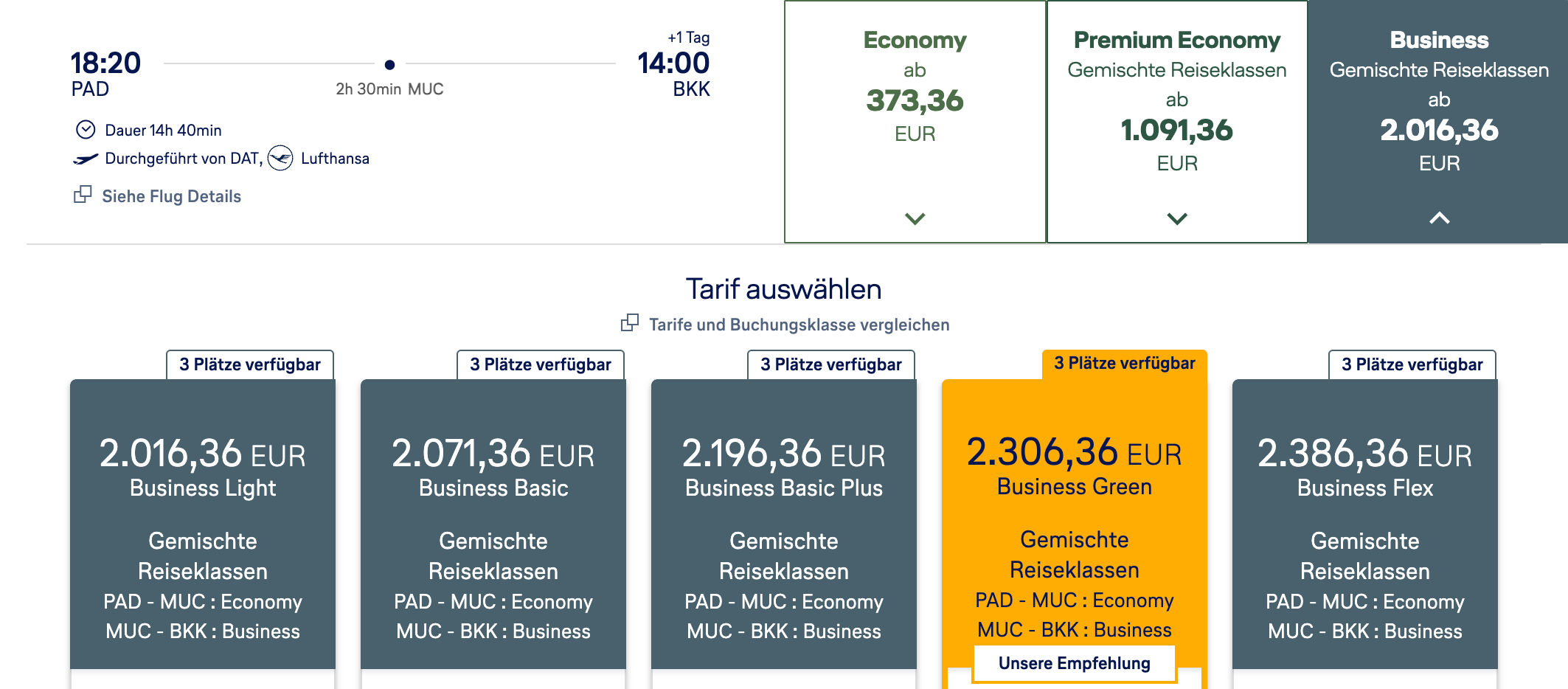Viewport: 1568px width, 689px height.
Task: Click the Lufthansa crane logo
Action: pyautogui.click(x=280, y=158)
